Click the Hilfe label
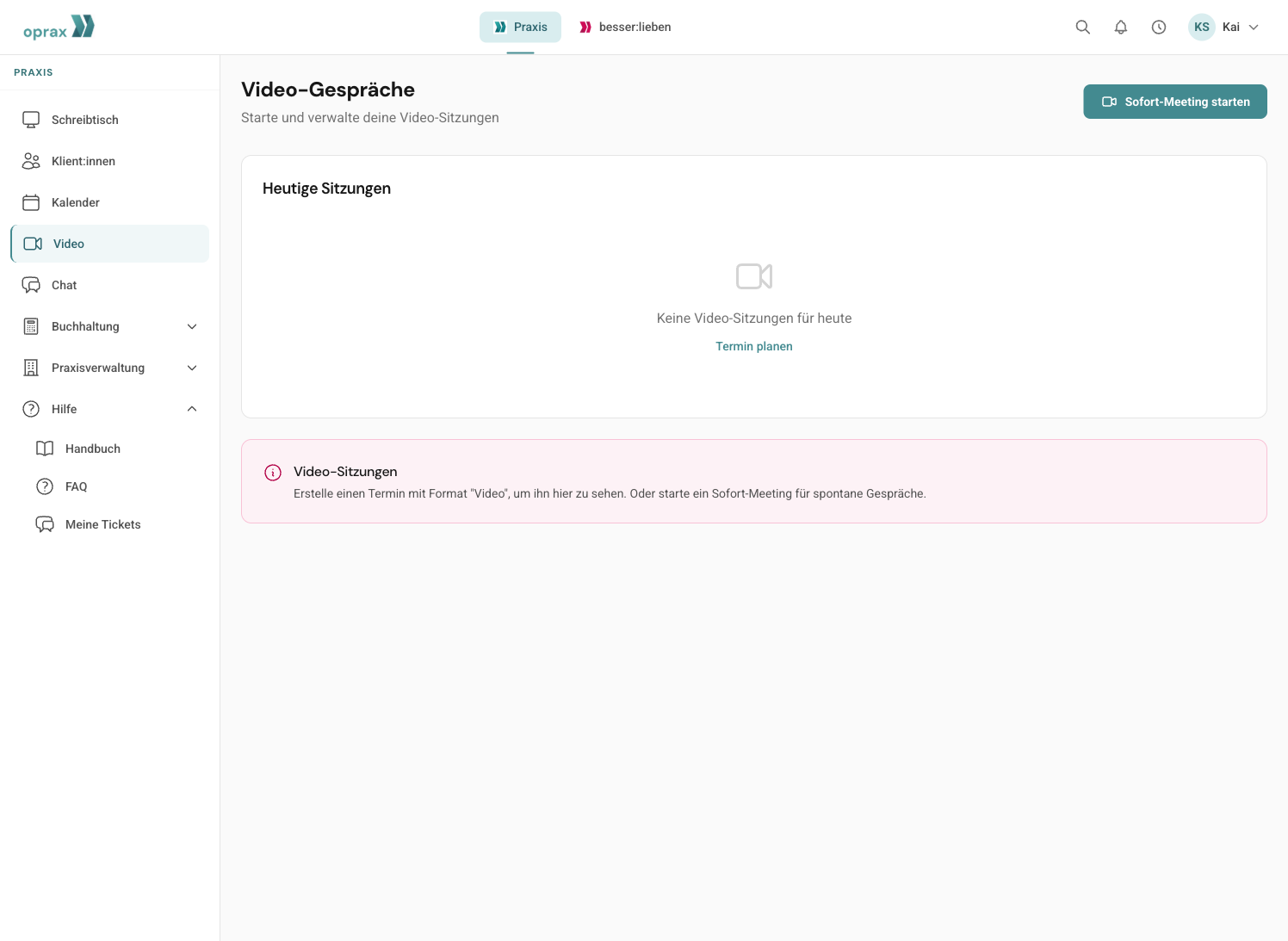Screen dimensions: 1288x941 (64, 409)
